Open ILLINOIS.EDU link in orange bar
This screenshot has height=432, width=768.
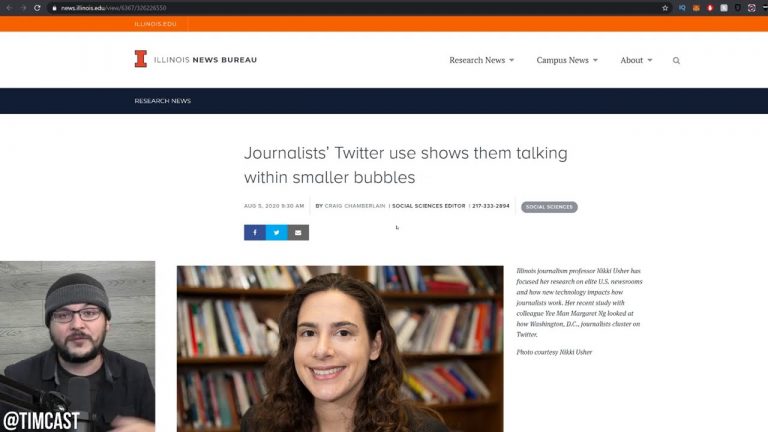click(155, 24)
